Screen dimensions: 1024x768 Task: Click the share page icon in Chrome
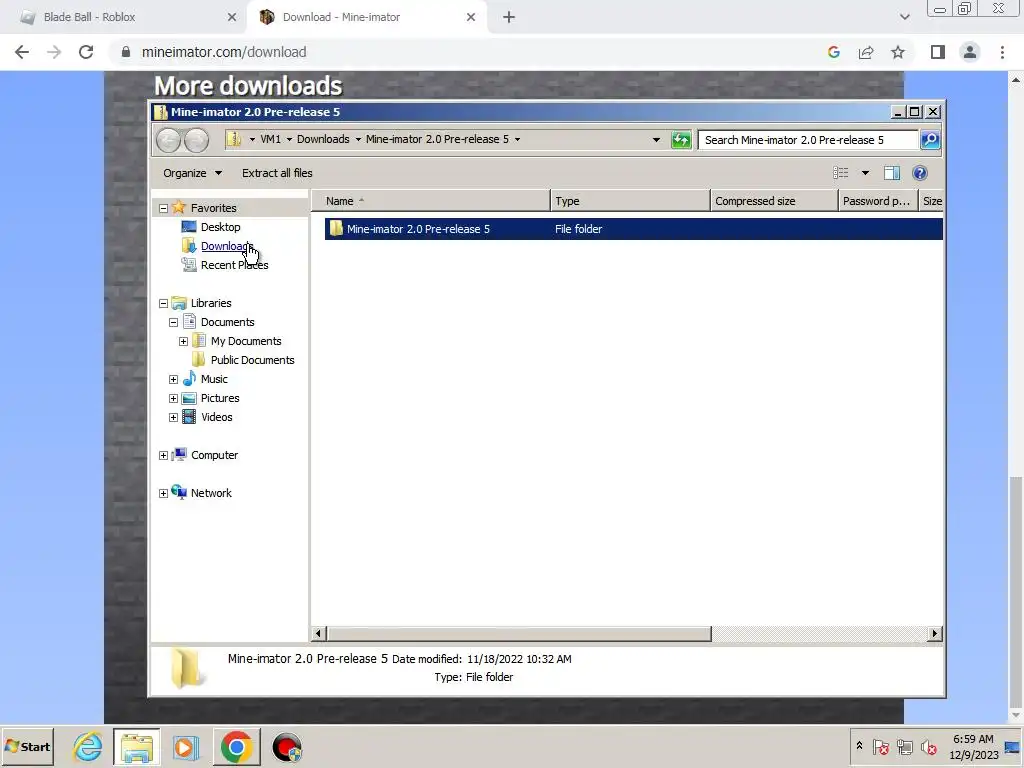866,52
